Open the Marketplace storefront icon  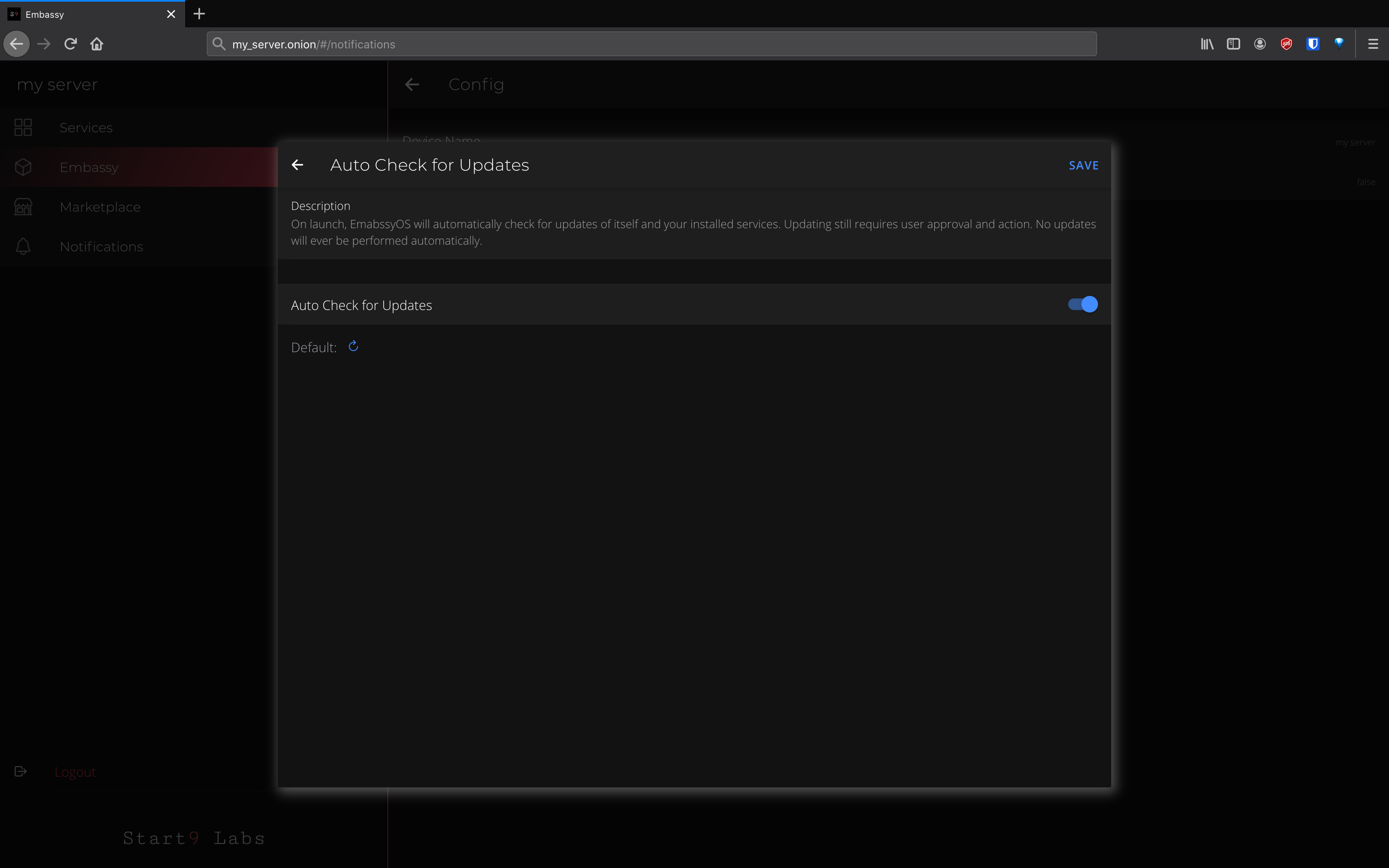pos(23,206)
